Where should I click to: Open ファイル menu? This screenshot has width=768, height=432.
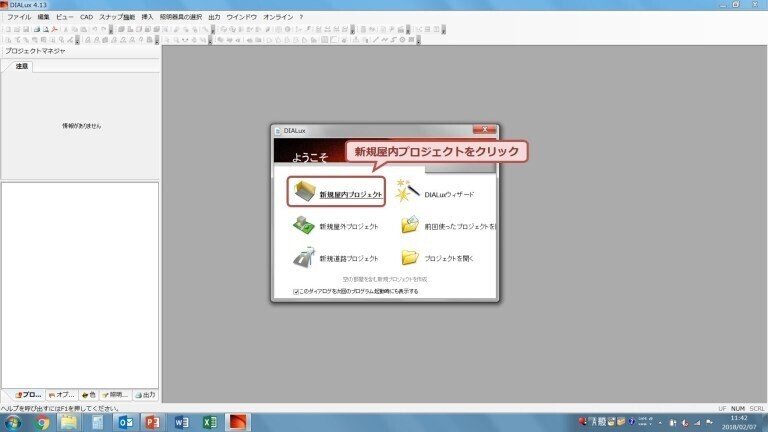19,17
